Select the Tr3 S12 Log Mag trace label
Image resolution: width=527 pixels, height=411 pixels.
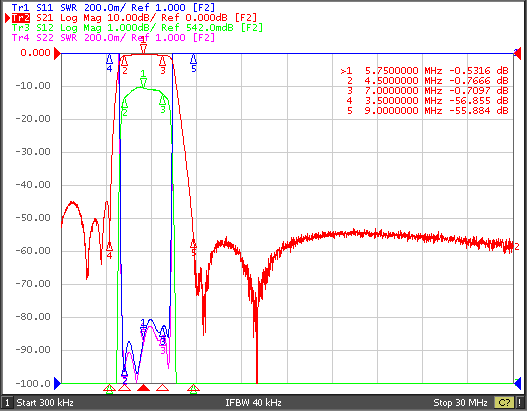137,28
